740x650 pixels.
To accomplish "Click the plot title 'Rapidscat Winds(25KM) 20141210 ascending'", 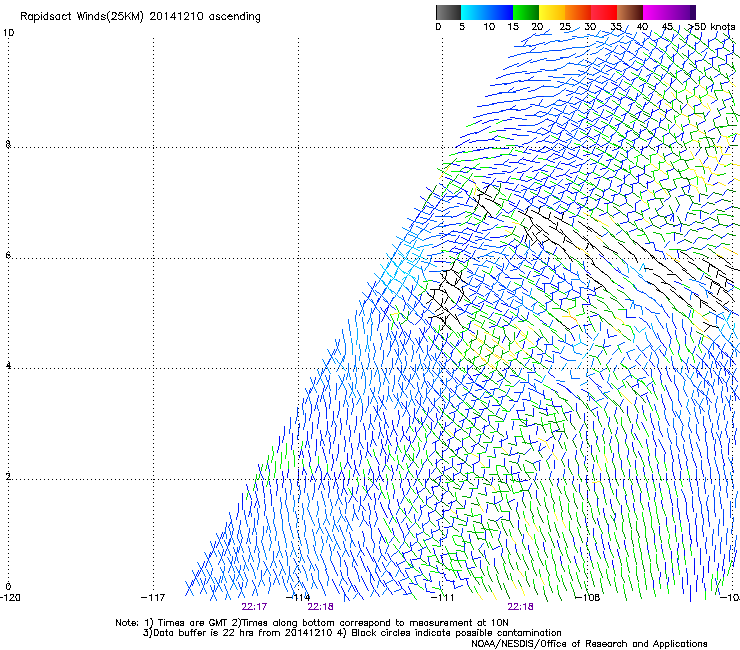I will (x=140, y=17).
